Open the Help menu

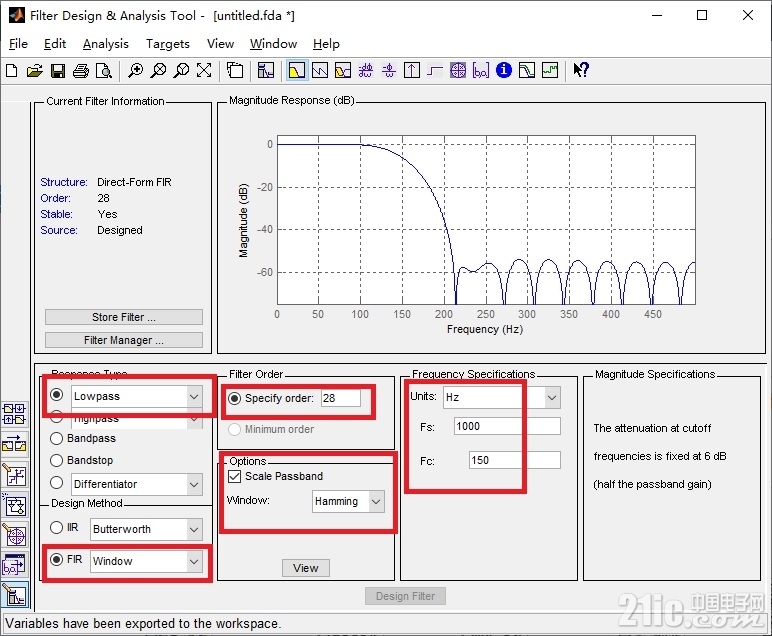[x=326, y=44]
